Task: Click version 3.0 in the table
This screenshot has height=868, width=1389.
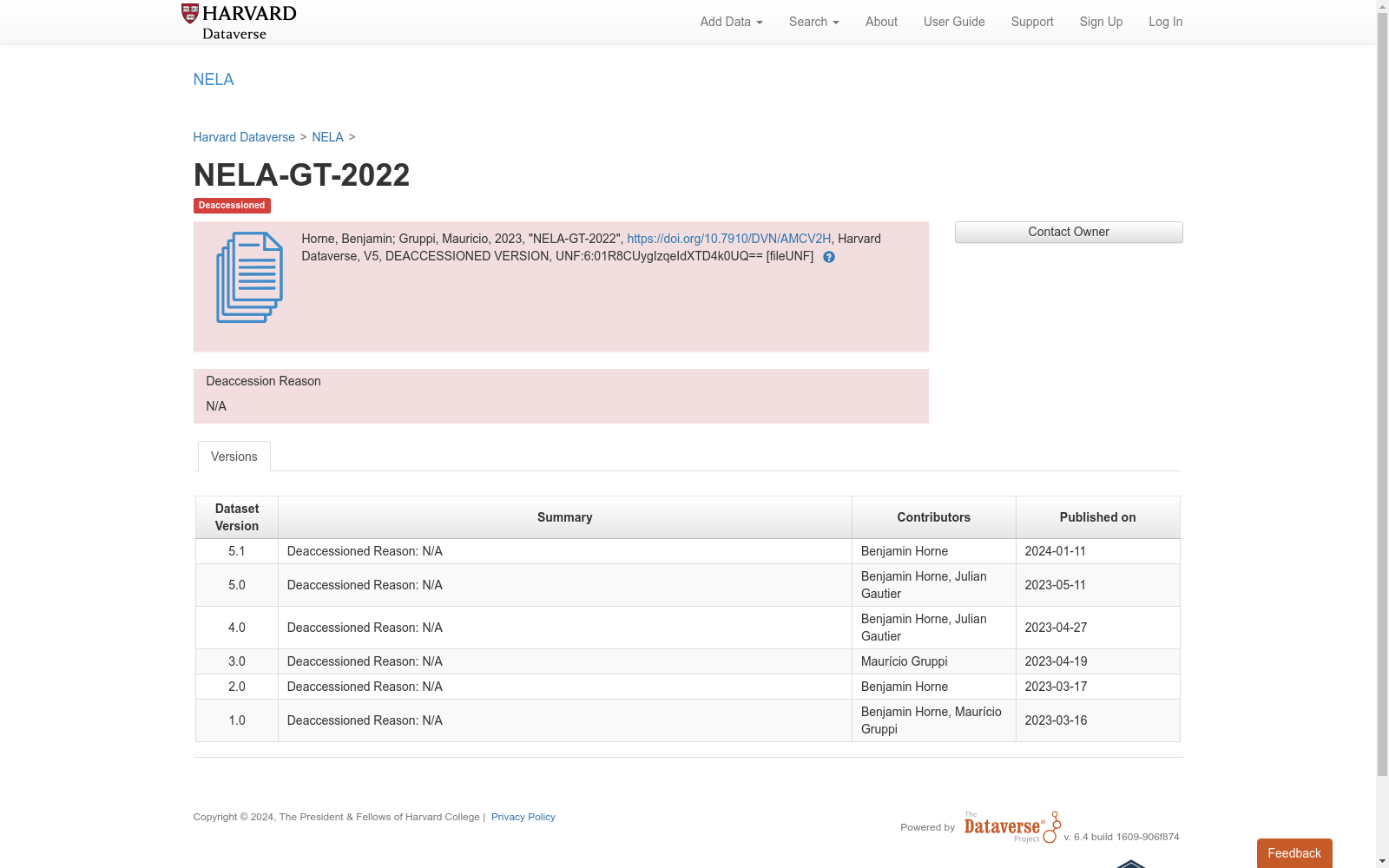Action: click(x=237, y=661)
